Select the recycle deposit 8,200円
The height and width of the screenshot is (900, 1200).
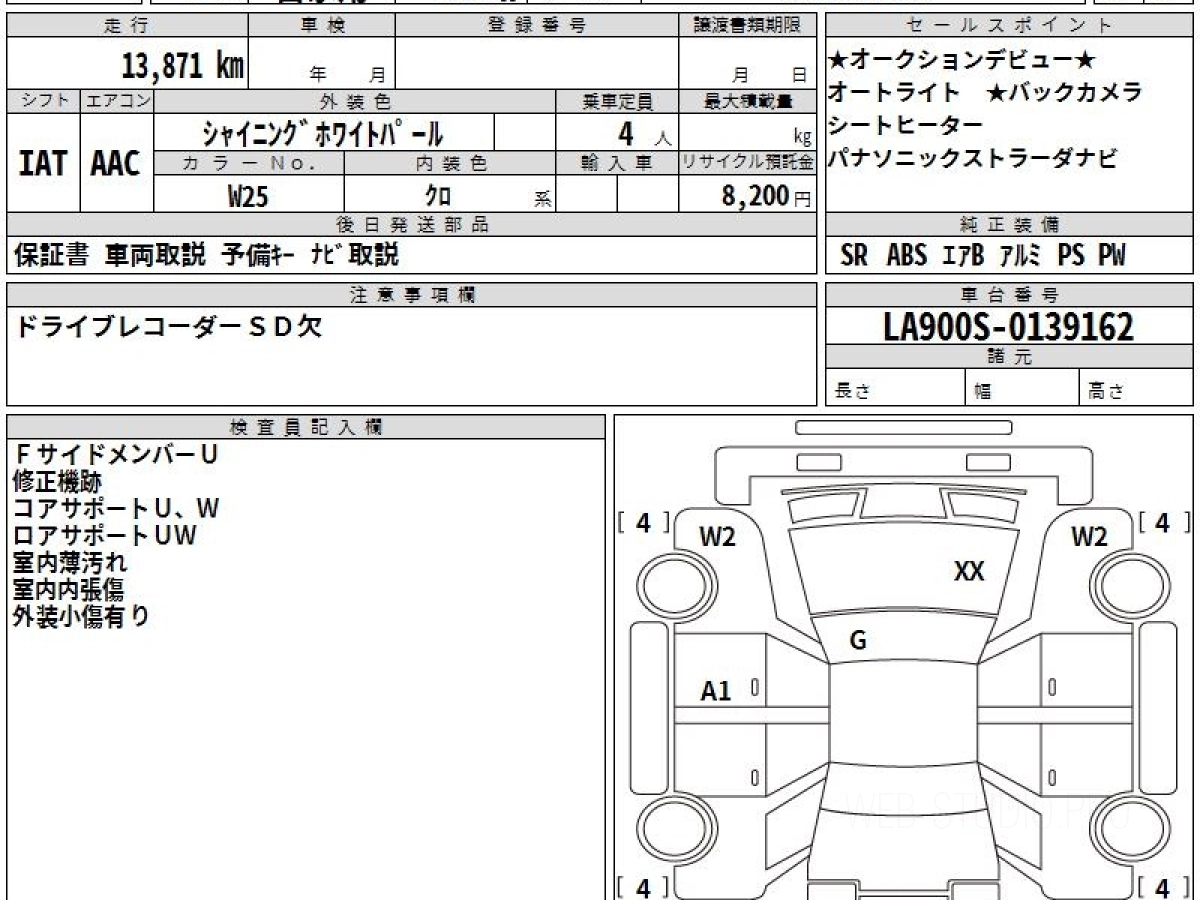tap(766, 196)
